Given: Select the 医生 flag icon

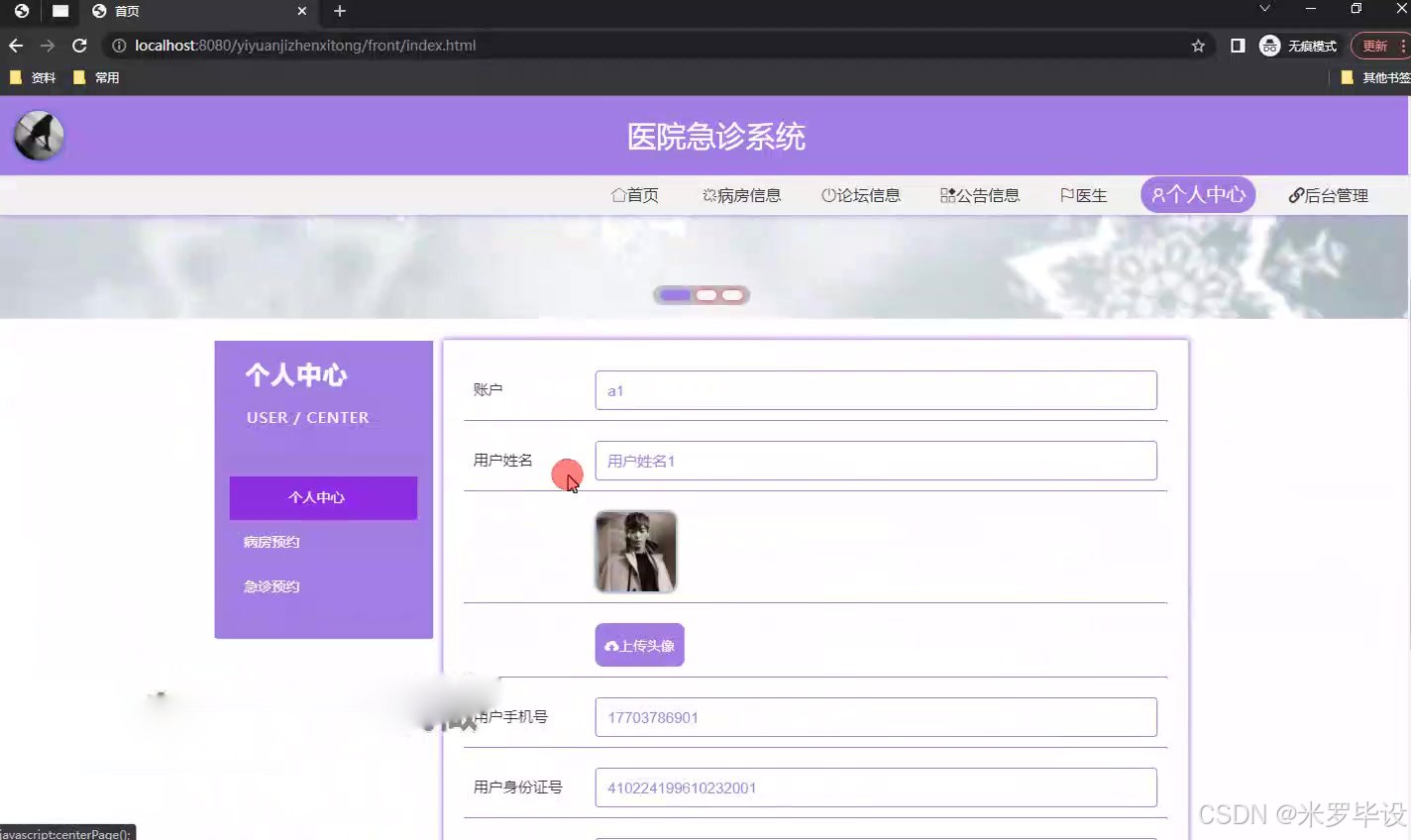Looking at the screenshot, I should click(x=1067, y=195).
